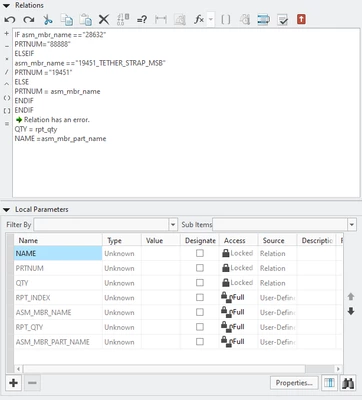Move parameter up with up arrow
This screenshot has width=362, height=400.
351,296
